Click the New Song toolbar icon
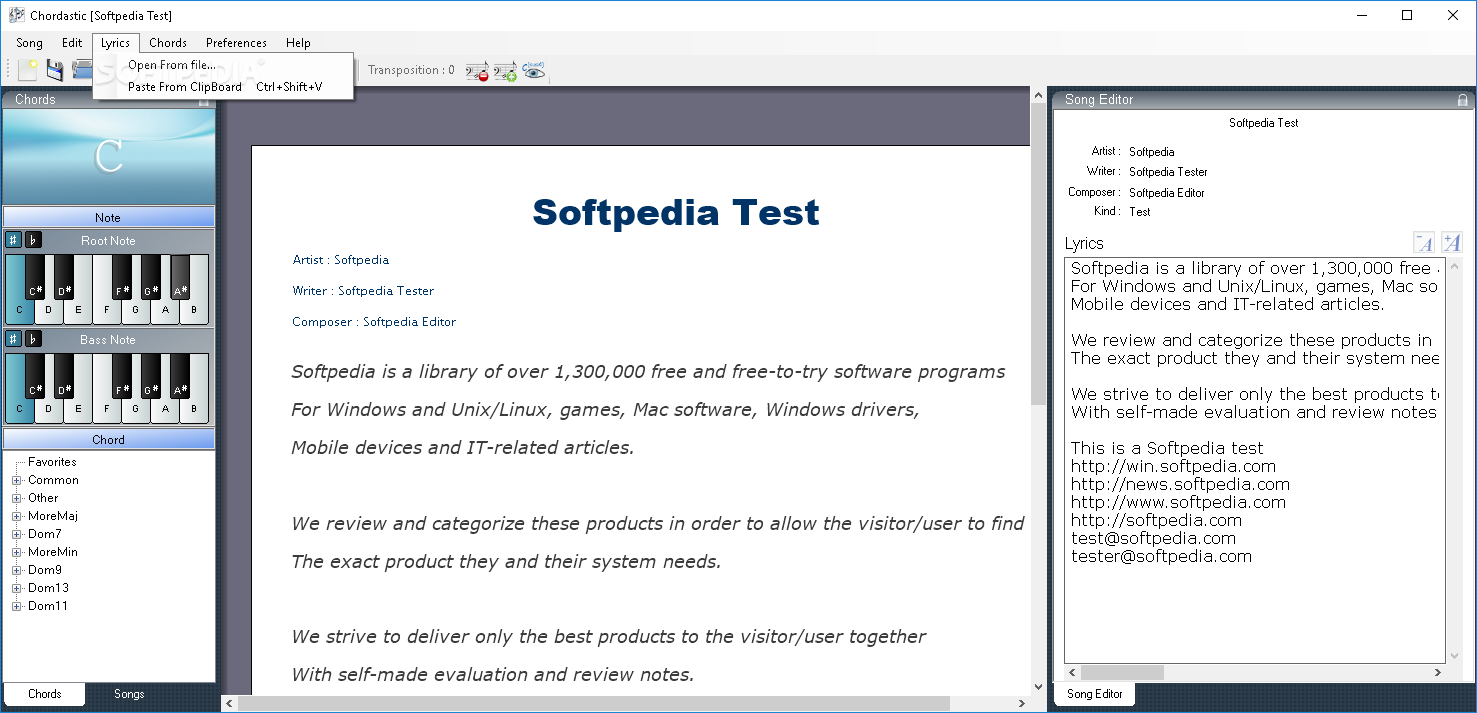The image size is (1477, 713). click(x=28, y=70)
